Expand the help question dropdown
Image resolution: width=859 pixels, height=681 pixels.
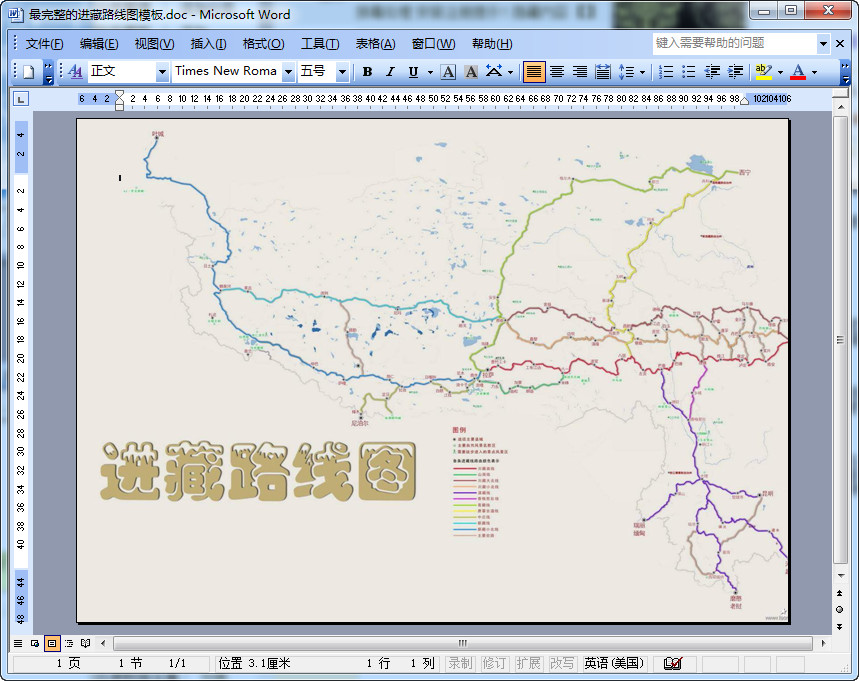click(823, 43)
